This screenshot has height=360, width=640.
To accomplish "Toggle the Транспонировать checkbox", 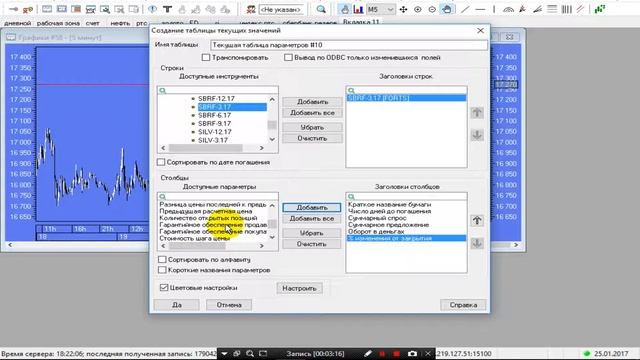I will click(x=206, y=58).
